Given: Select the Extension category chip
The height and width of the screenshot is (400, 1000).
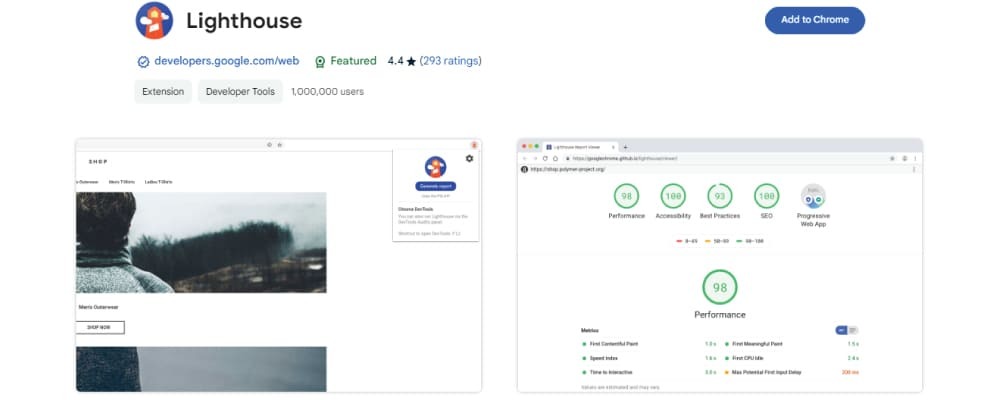Looking at the screenshot, I should (163, 92).
